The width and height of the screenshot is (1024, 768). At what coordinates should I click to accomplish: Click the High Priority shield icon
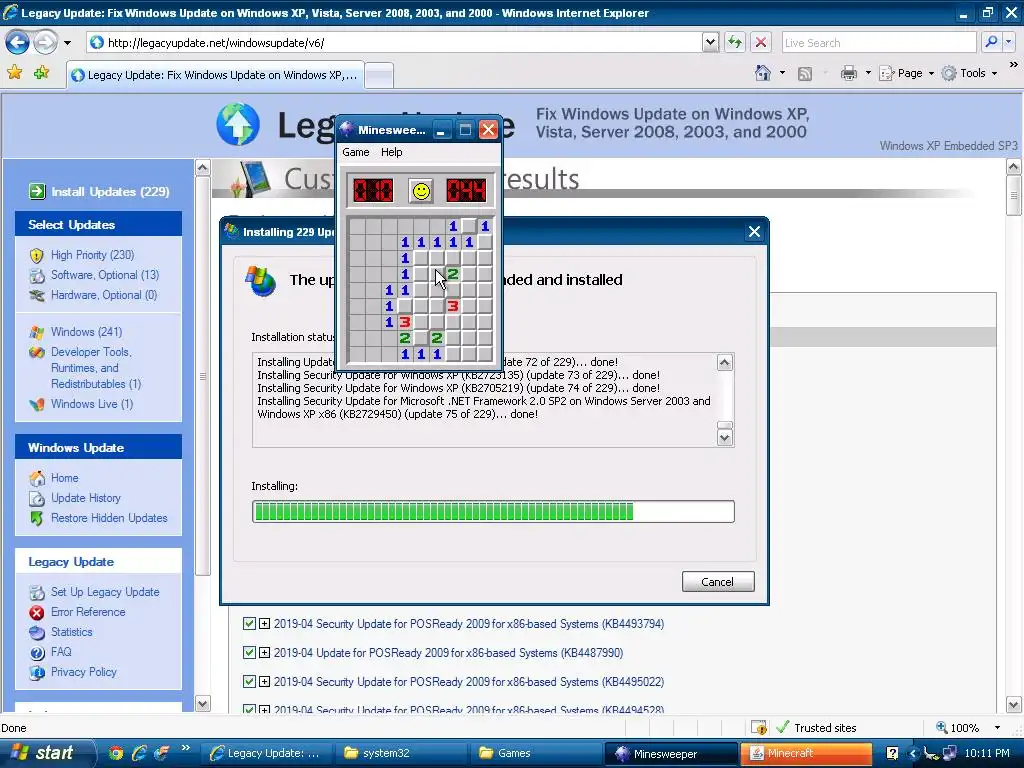click(x=37, y=255)
